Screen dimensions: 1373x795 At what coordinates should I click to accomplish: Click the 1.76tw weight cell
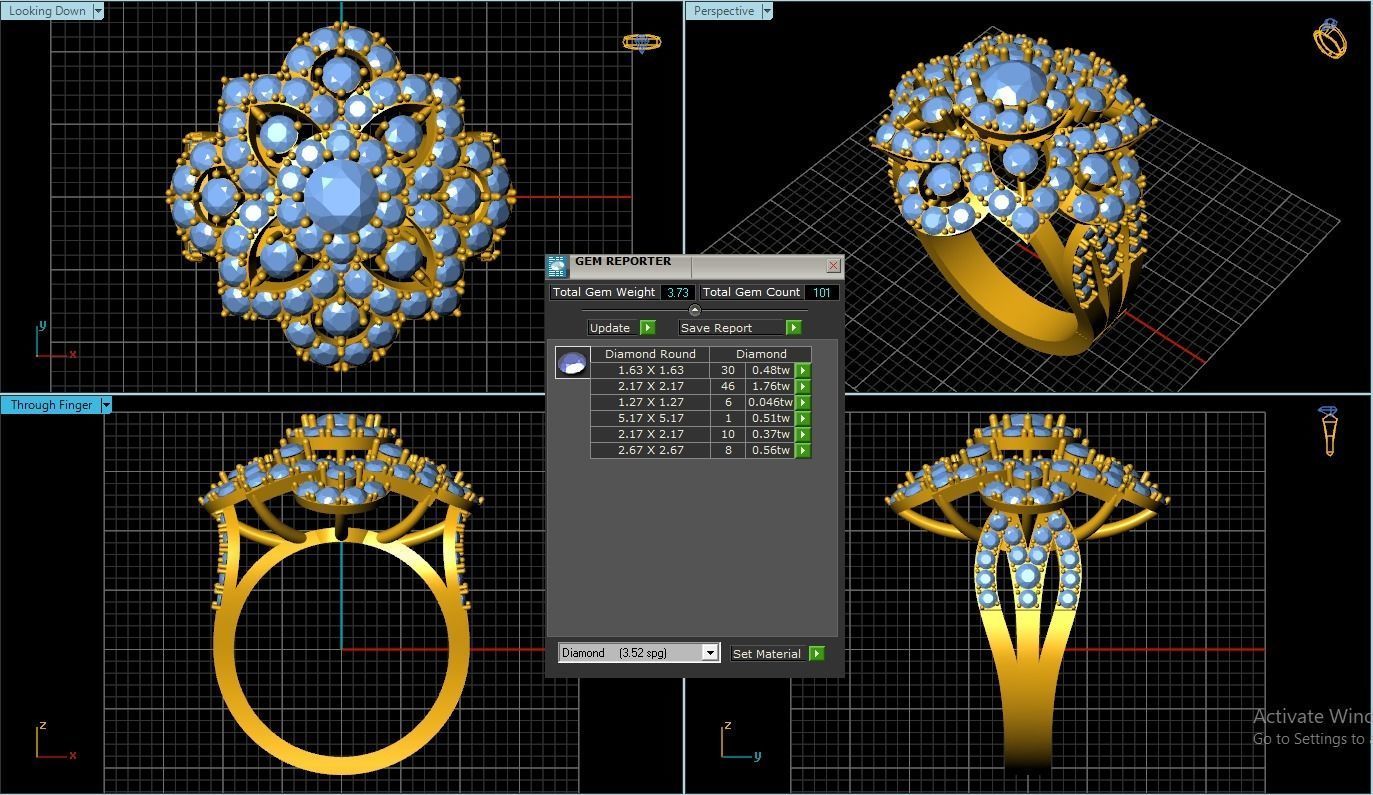click(770, 386)
